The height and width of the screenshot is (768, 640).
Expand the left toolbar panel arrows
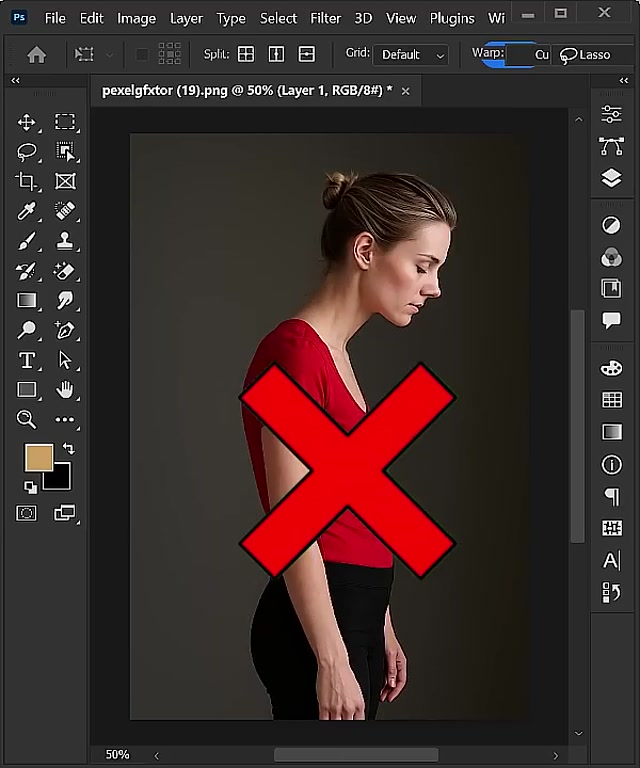[x=16, y=80]
